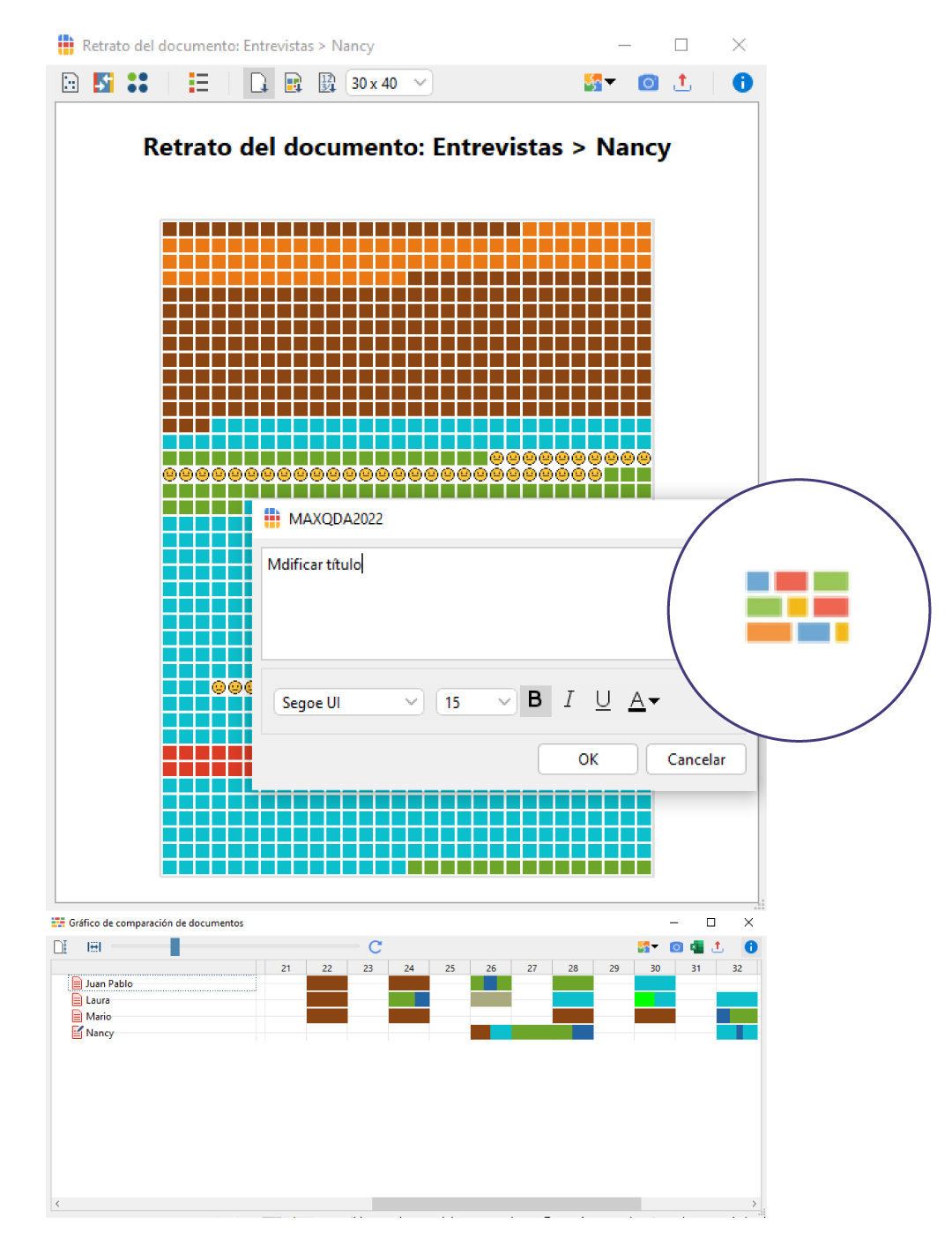This screenshot has height=1255, width=952.
Task: Toggle italic formatting in title dialog
Action: (x=569, y=700)
